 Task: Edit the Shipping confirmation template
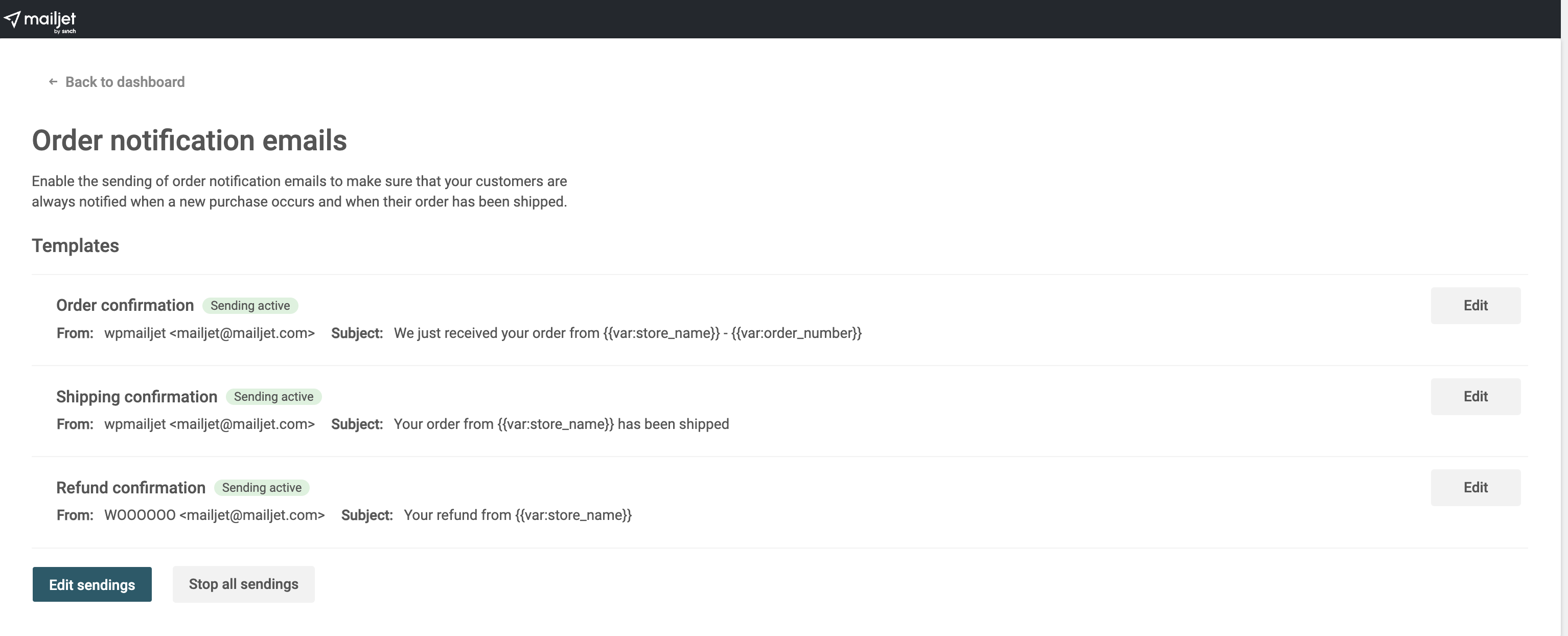coord(1475,397)
